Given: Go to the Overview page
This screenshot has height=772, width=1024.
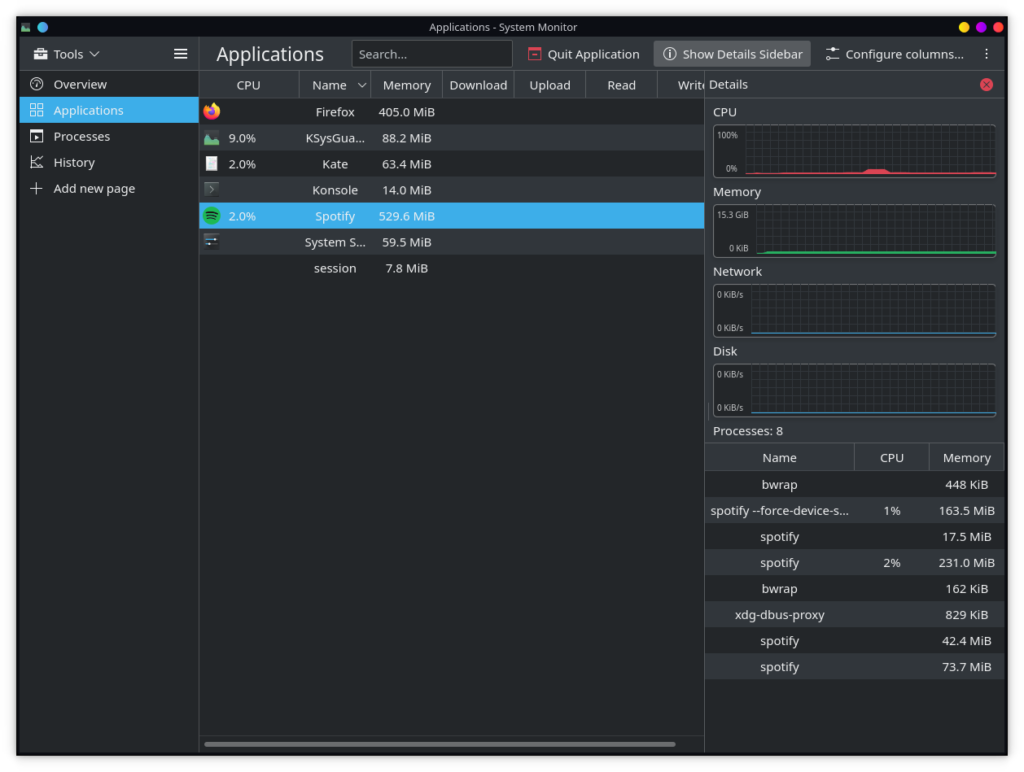Looking at the screenshot, I should (x=108, y=84).
